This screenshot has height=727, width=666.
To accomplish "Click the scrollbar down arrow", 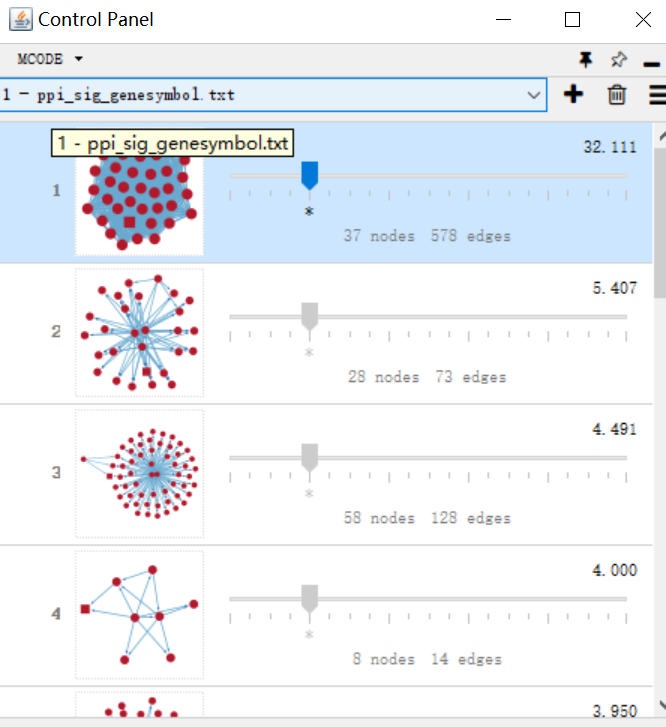I will pyautogui.click(x=661, y=705).
